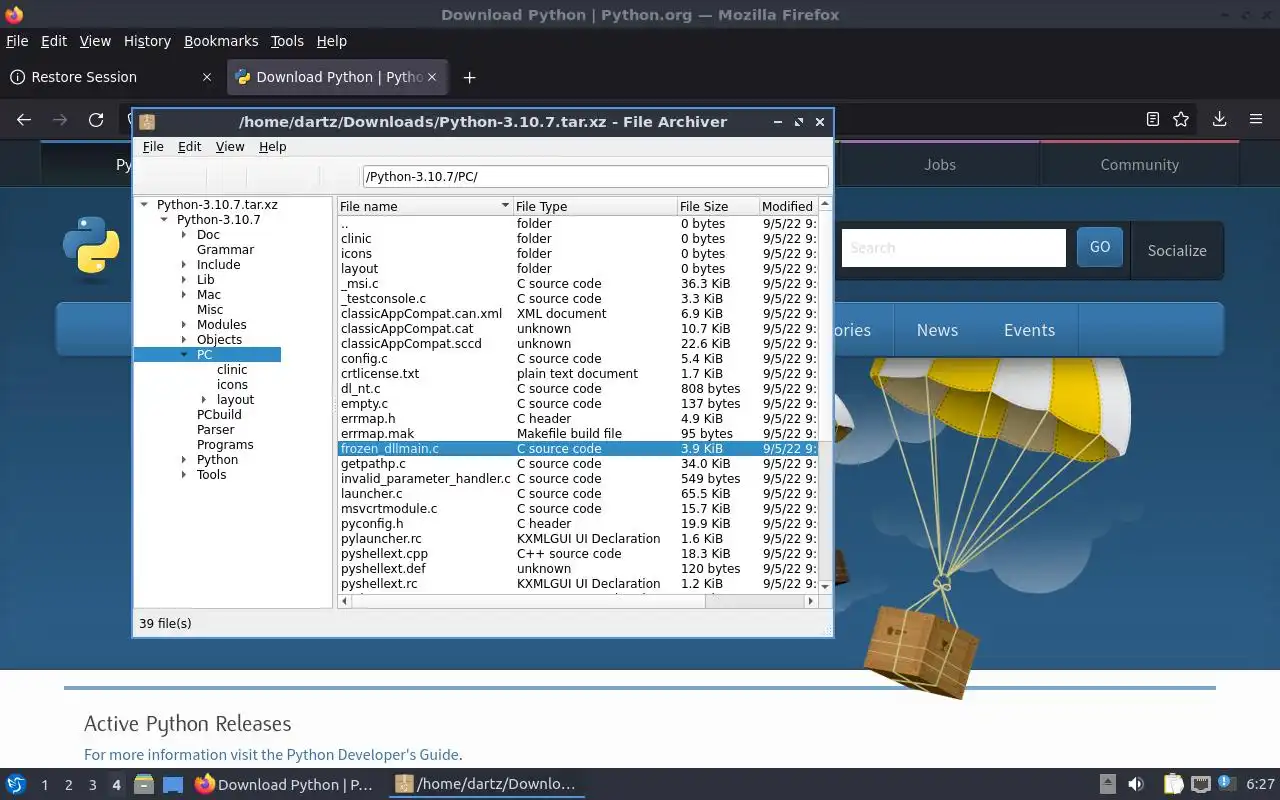Expand the Objects folder node
Screen dimensions: 1280x800
184,340
